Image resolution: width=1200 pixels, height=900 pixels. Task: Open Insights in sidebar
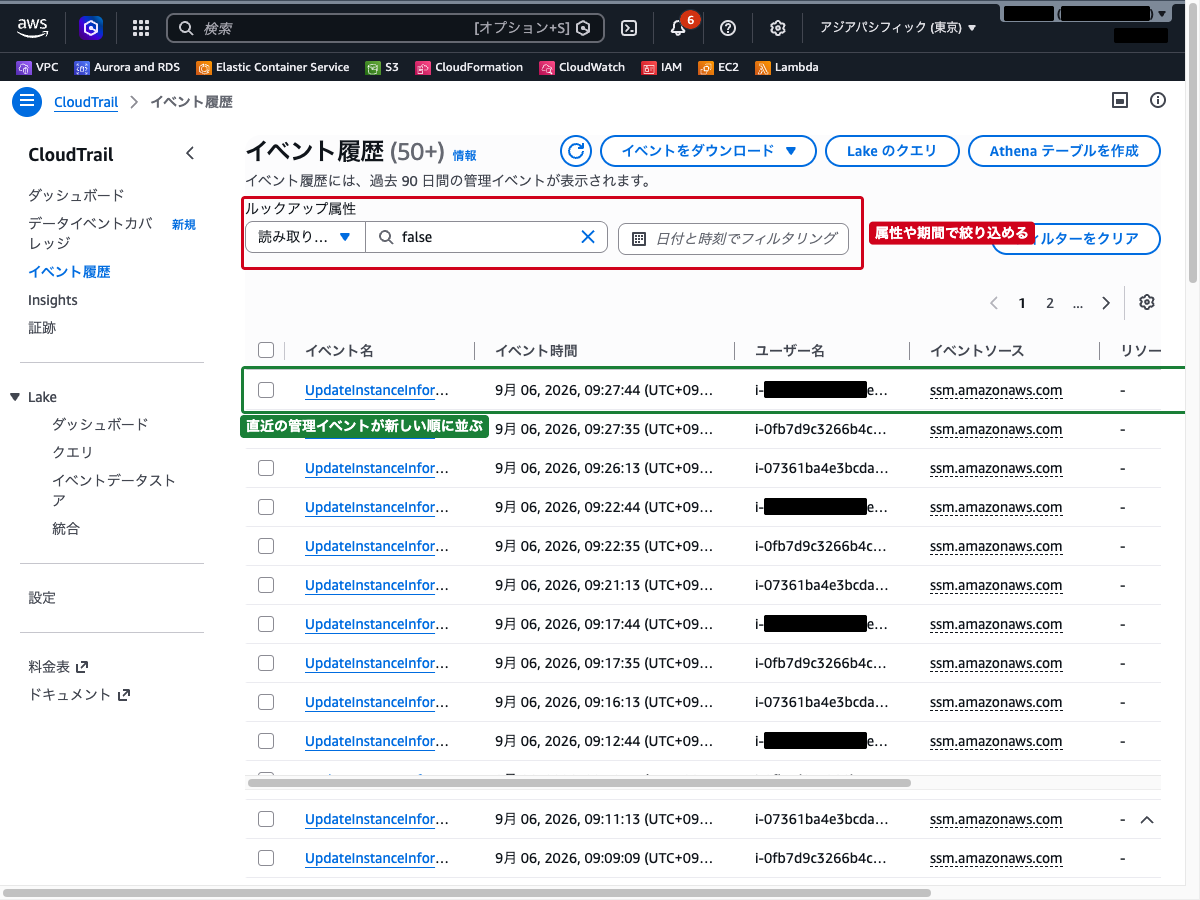tap(53, 300)
